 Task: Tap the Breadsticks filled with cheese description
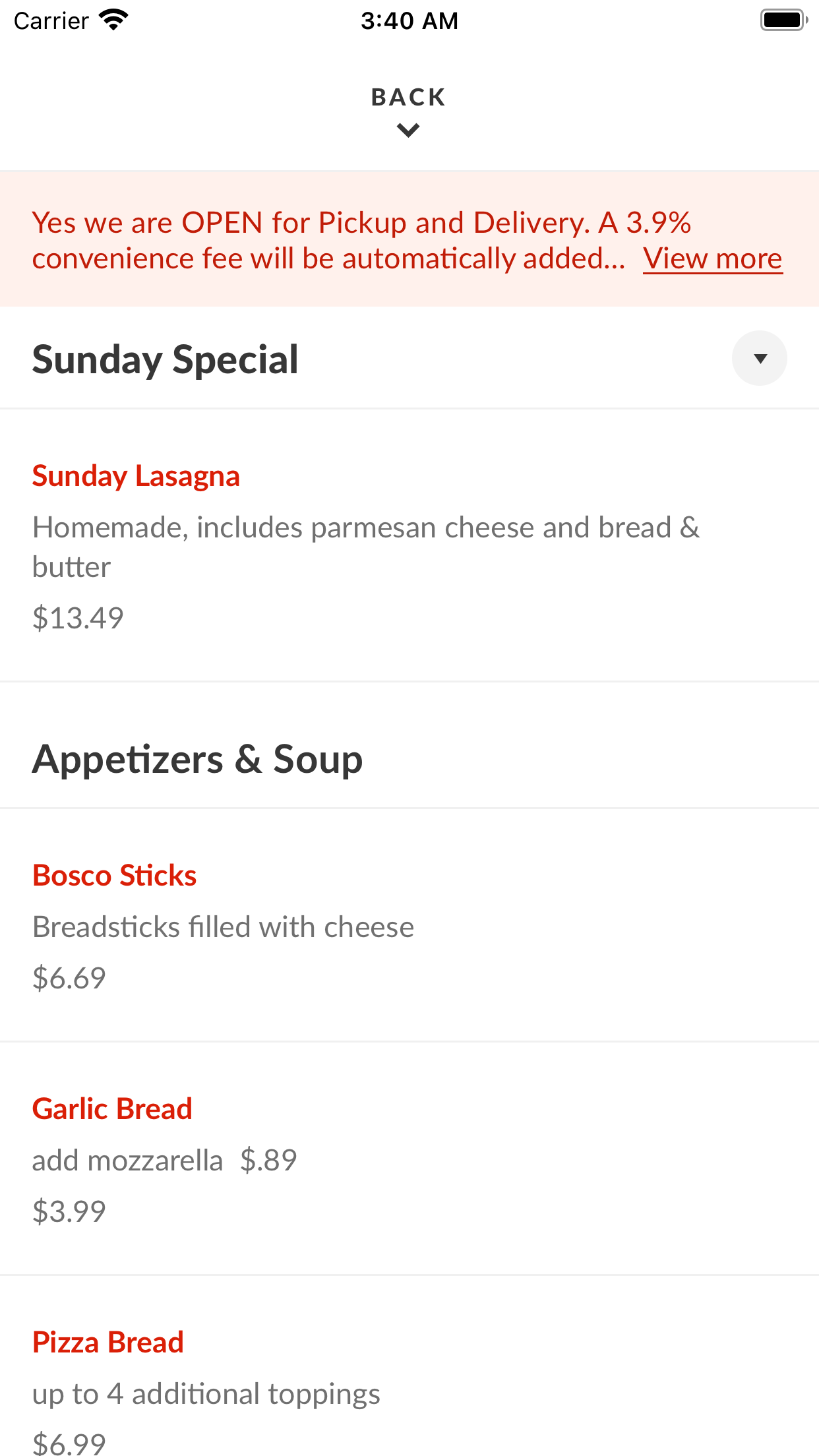click(x=224, y=927)
